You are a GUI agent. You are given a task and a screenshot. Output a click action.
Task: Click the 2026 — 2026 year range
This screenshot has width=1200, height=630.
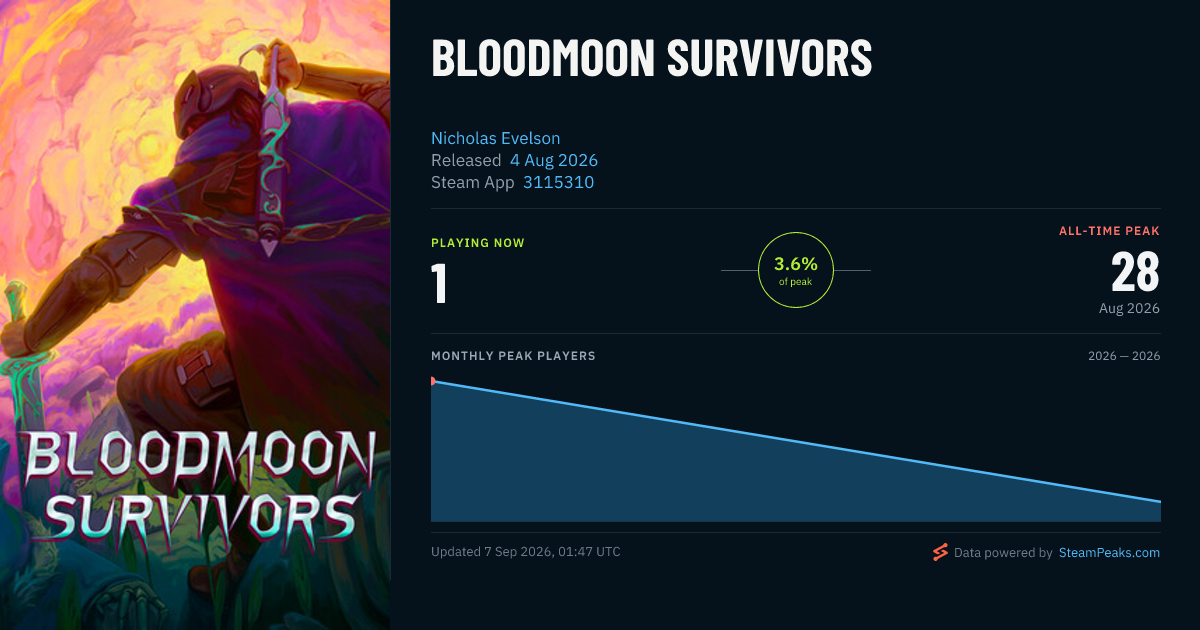pyautogui.click(x=1124, y=356)
